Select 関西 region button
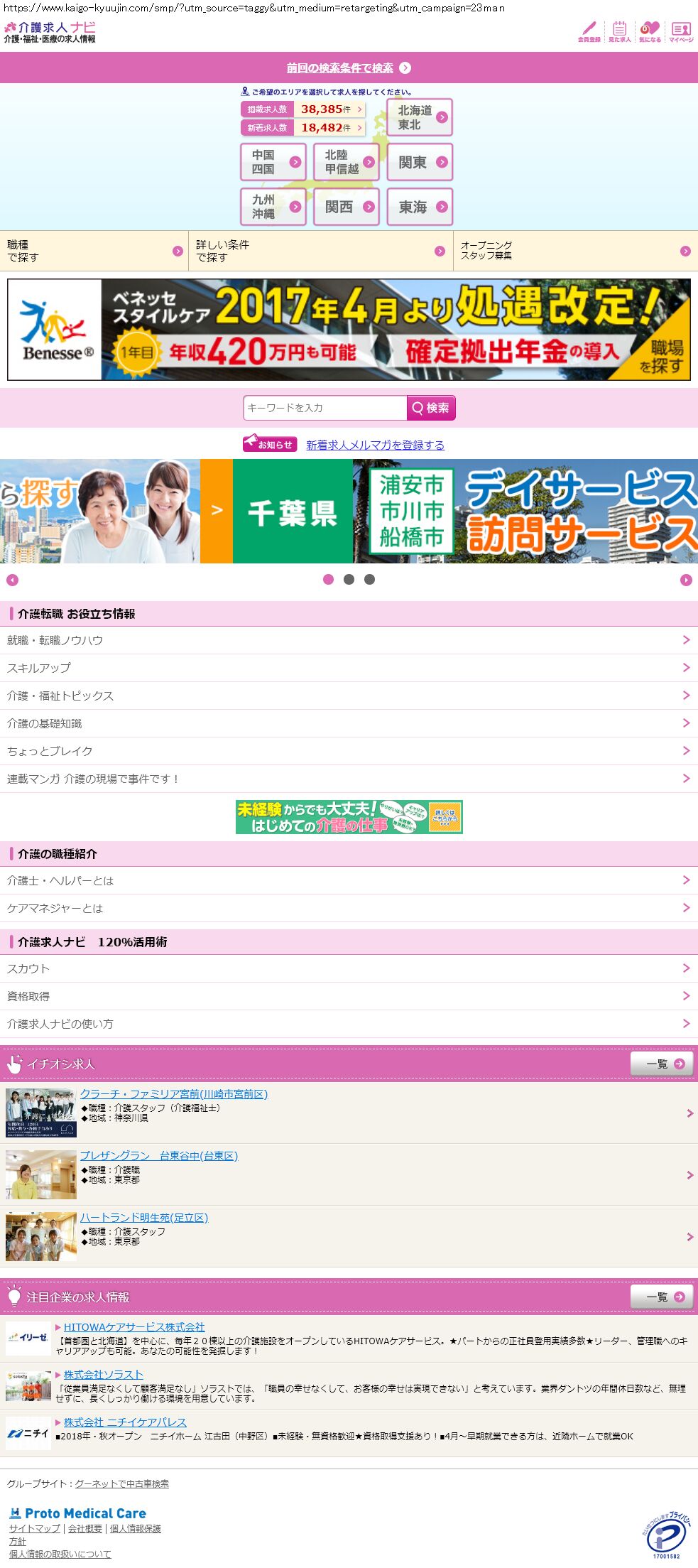Viewport: 698px width, 1568px height. 347,207
